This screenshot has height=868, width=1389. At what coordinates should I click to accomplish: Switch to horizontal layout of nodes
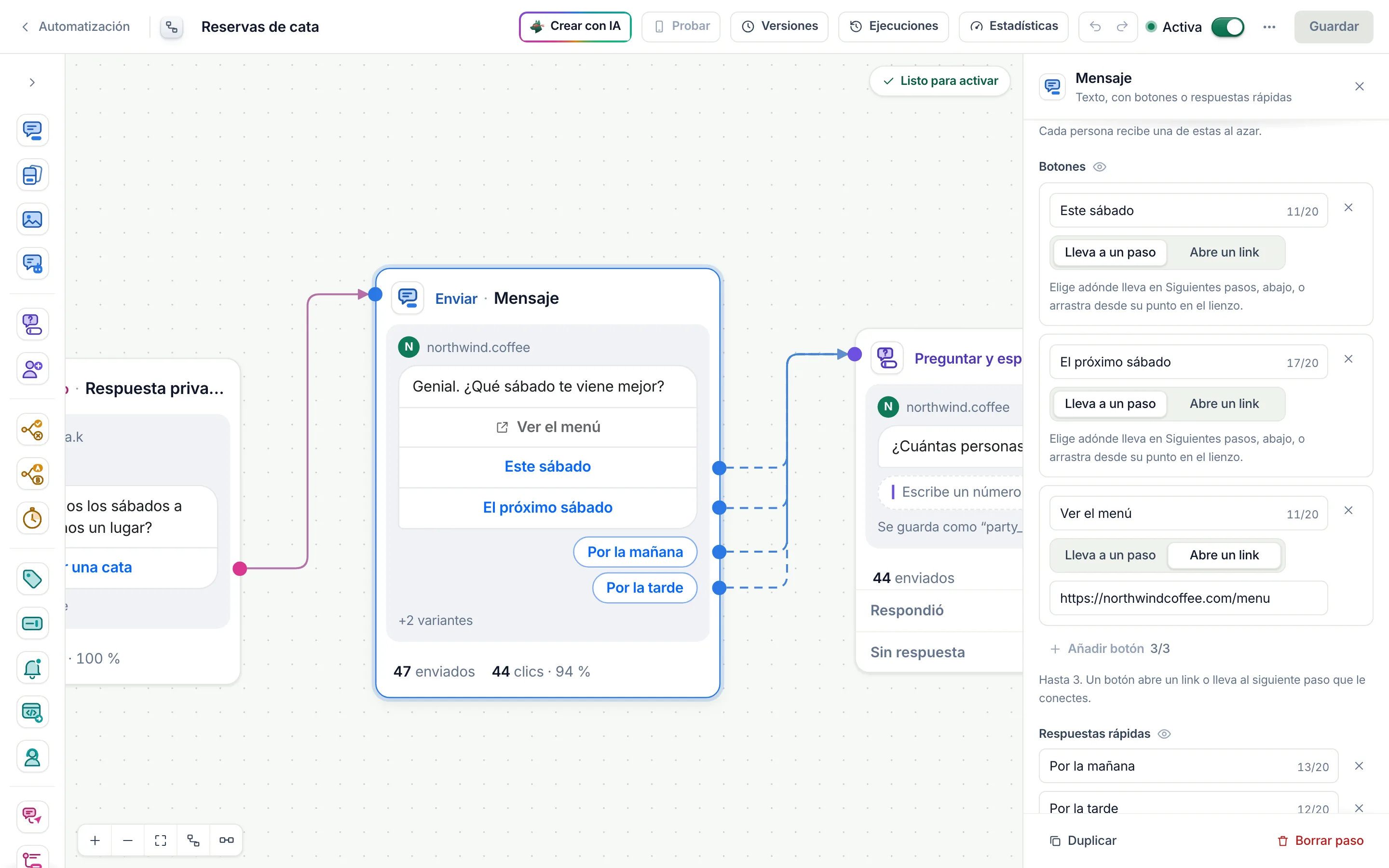pos(226,841)
